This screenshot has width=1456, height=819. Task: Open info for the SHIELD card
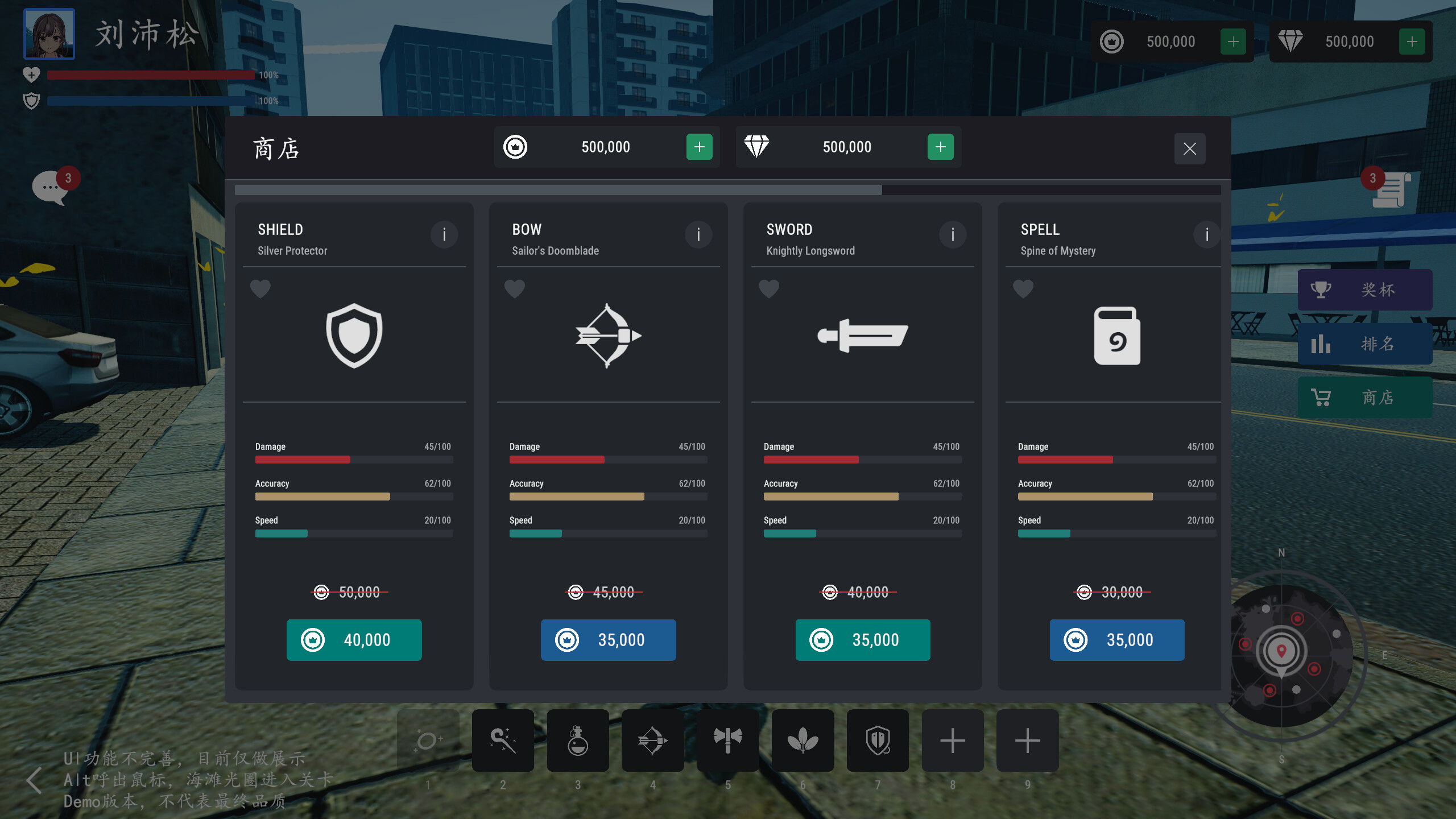click(x=445, y=234)
